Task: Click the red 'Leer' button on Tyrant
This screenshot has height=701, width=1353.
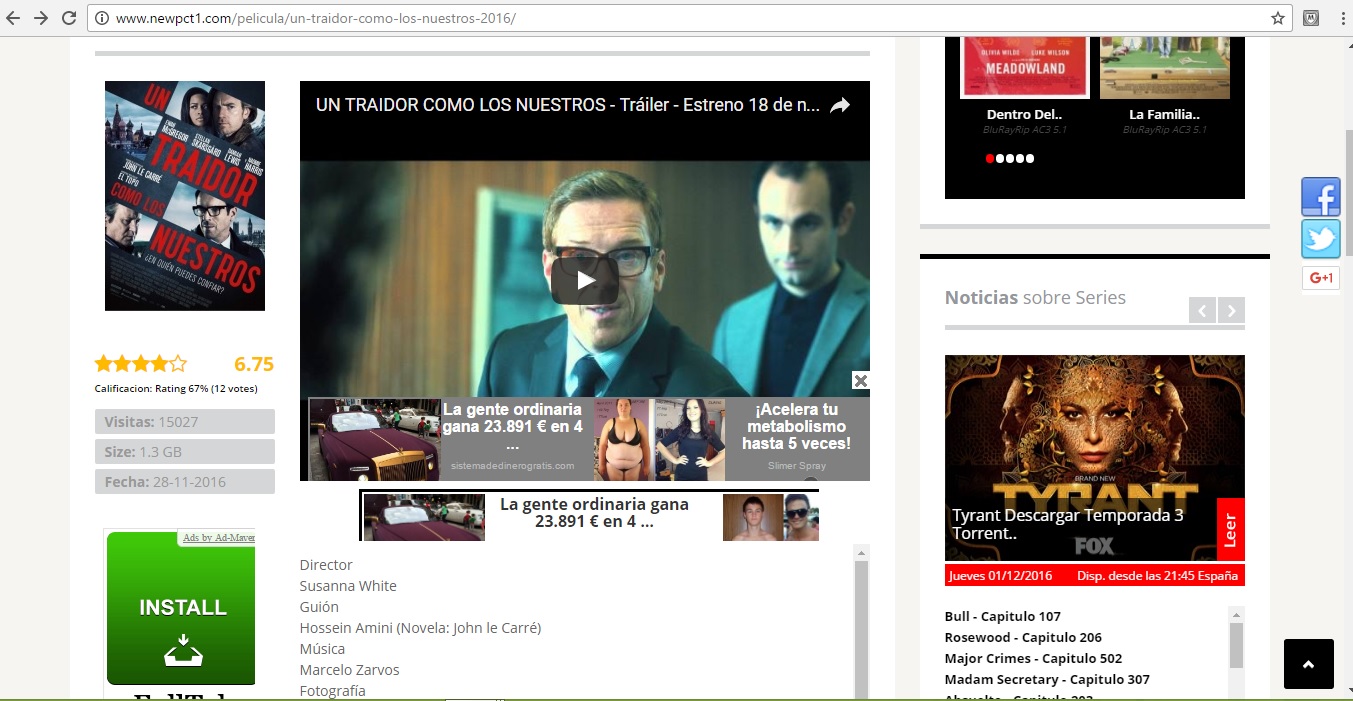Action: pos(1231,529)
